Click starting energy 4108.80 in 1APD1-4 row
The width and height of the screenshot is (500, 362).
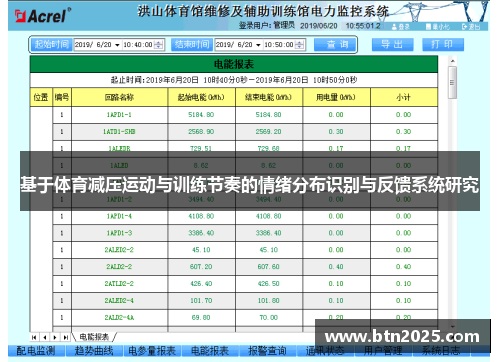(201, 216)
